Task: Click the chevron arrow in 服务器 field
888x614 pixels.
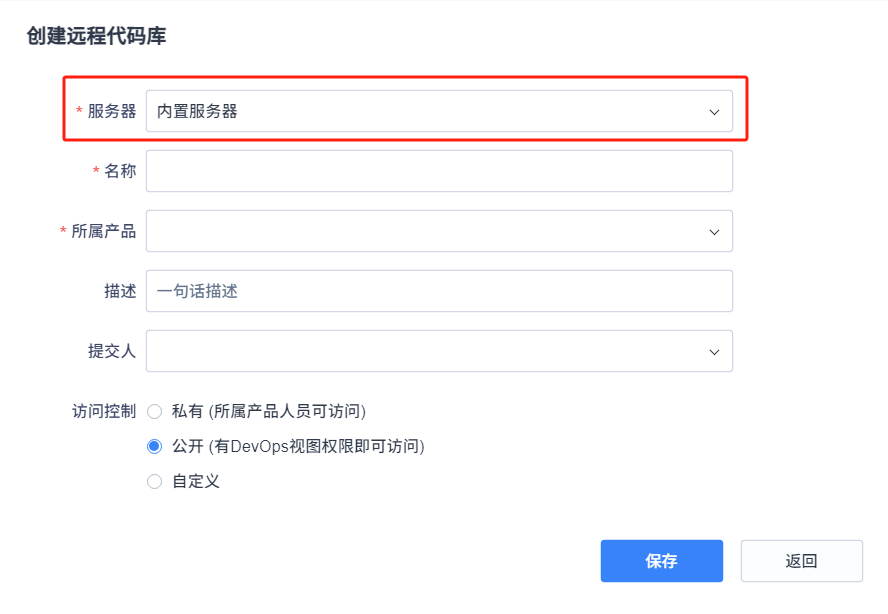Action: [714, 112]
